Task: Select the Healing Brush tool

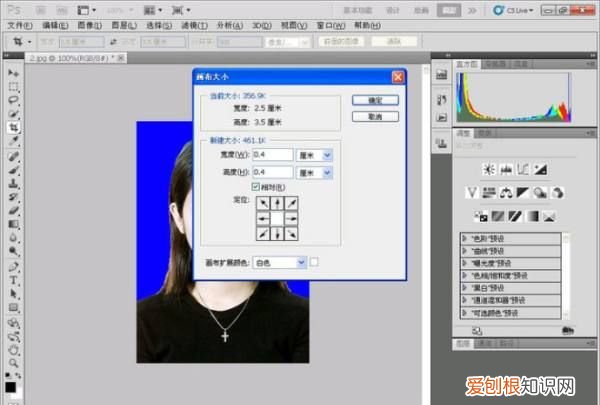Action: coord(13,157)
